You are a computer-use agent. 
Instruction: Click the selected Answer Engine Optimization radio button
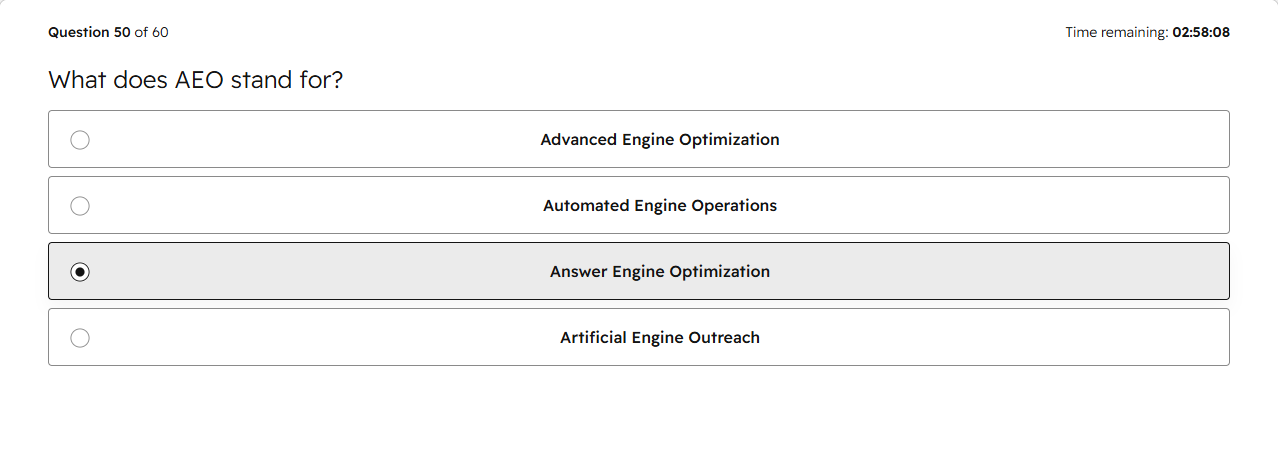pyautogui.click(x=80, y=272)
